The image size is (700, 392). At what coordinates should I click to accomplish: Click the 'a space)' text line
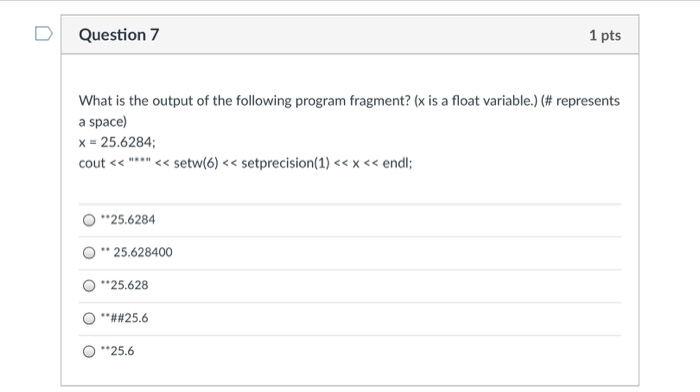pos(103,122)
